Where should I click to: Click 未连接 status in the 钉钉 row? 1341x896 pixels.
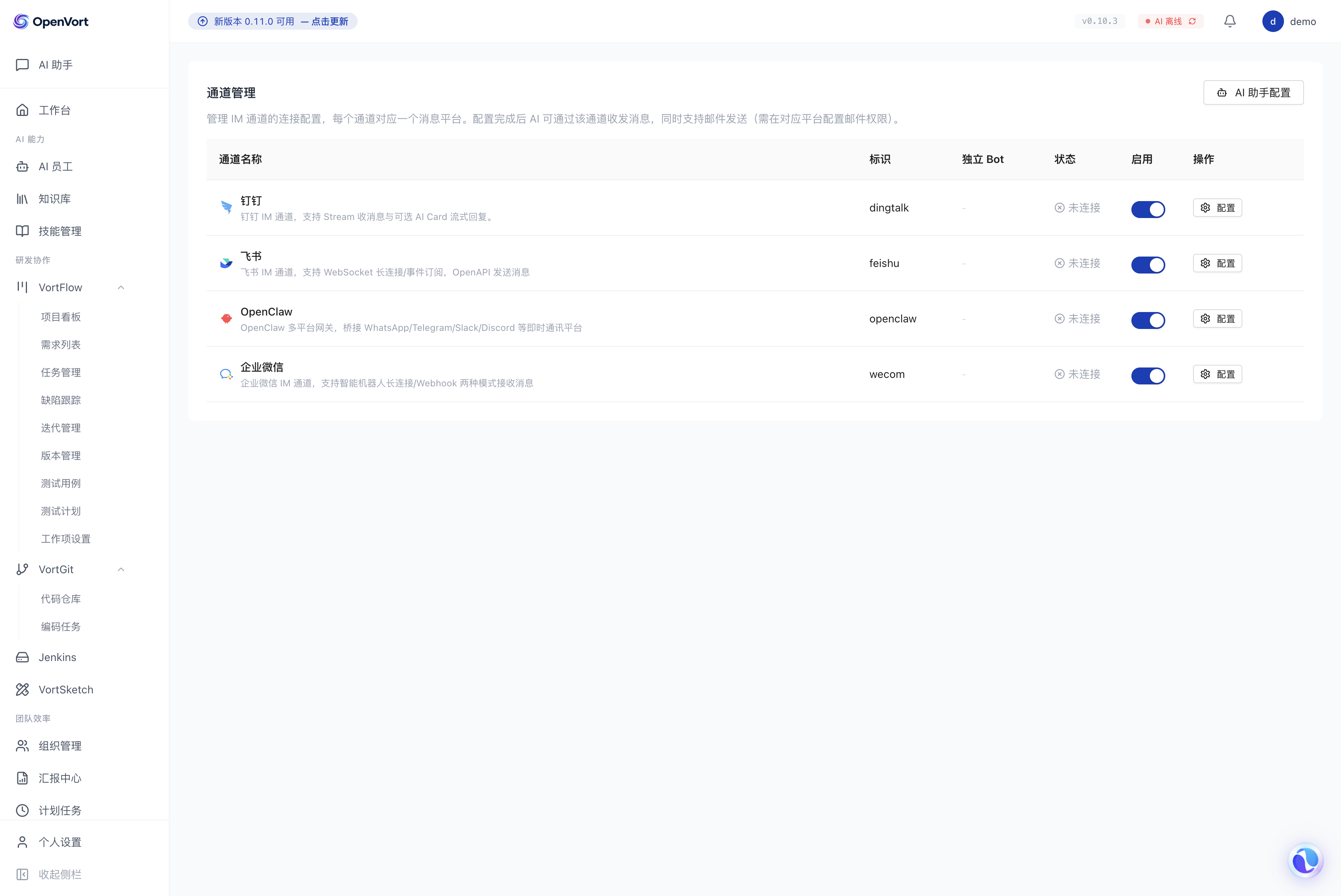1077,207
